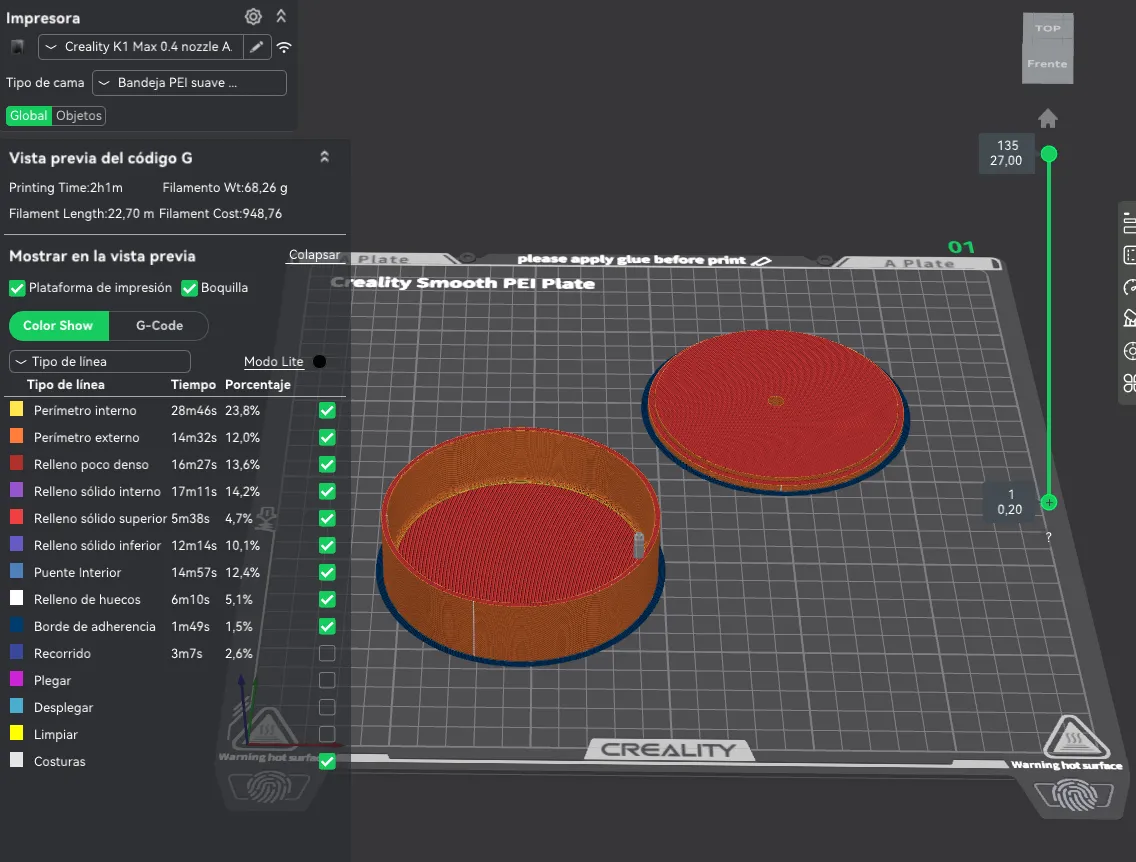
Task: Click the TOP face of view cube
Action: coord(1048,28)
